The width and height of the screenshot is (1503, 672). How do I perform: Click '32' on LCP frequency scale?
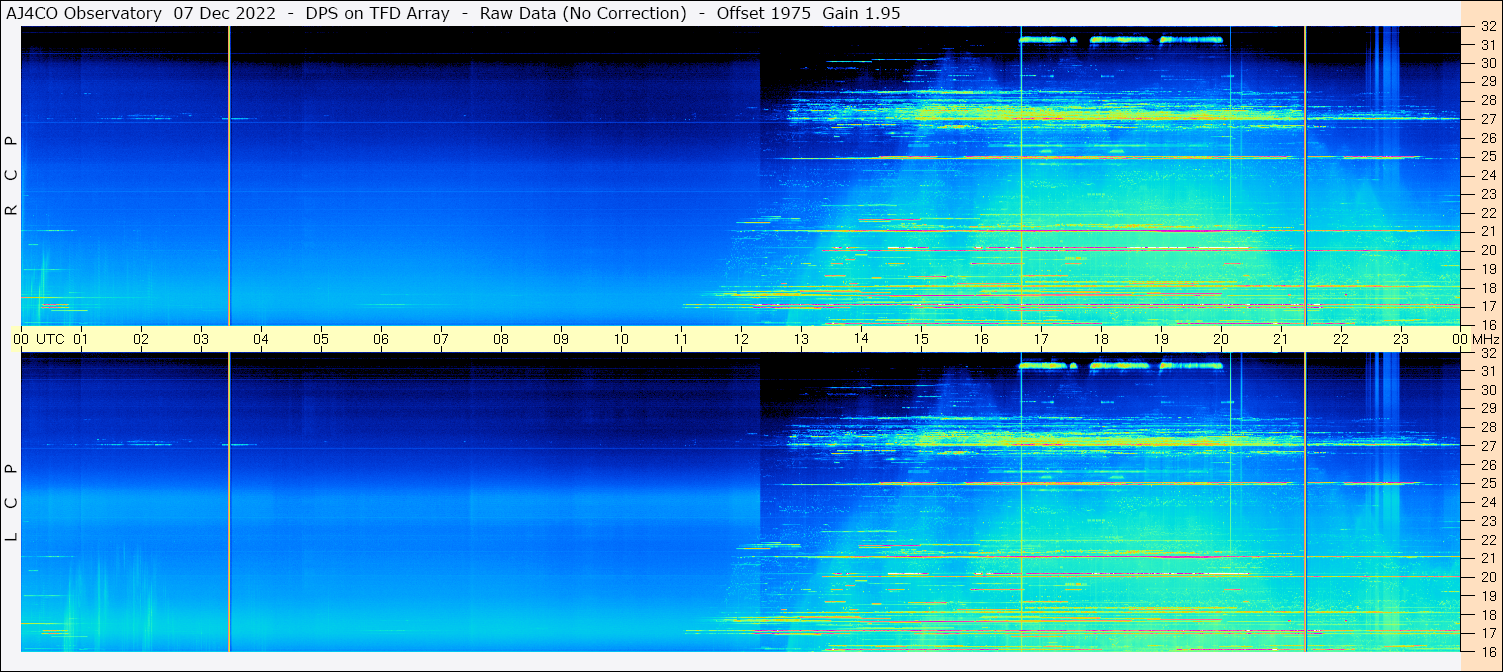pos(1488,353)
